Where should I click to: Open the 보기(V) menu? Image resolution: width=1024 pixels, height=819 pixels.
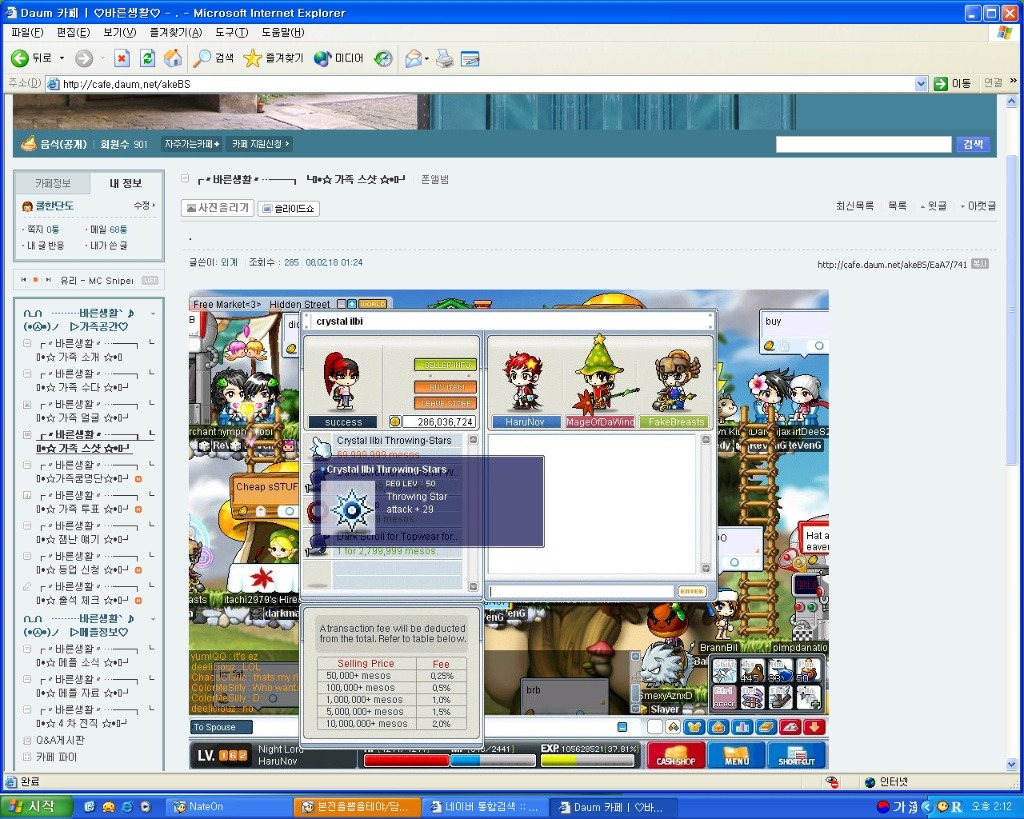[120, 32]
